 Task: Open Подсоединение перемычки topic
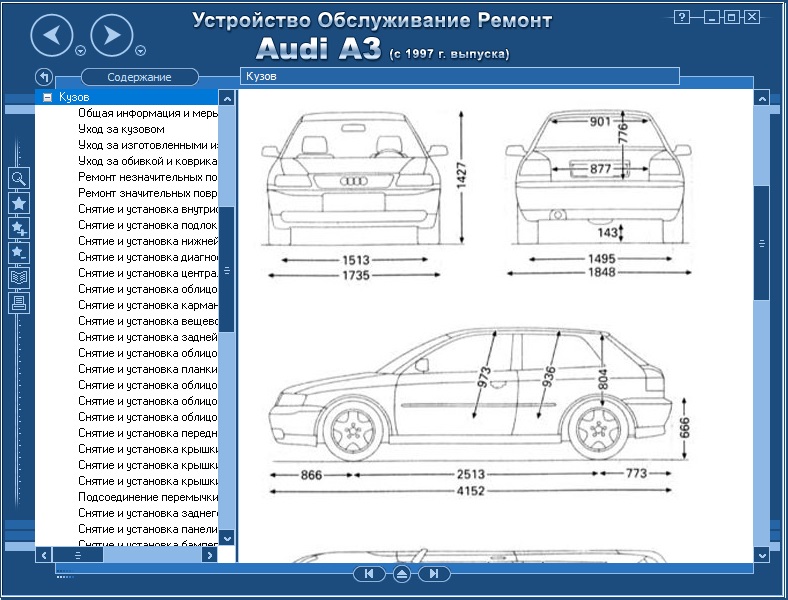(x=148, y=497)
